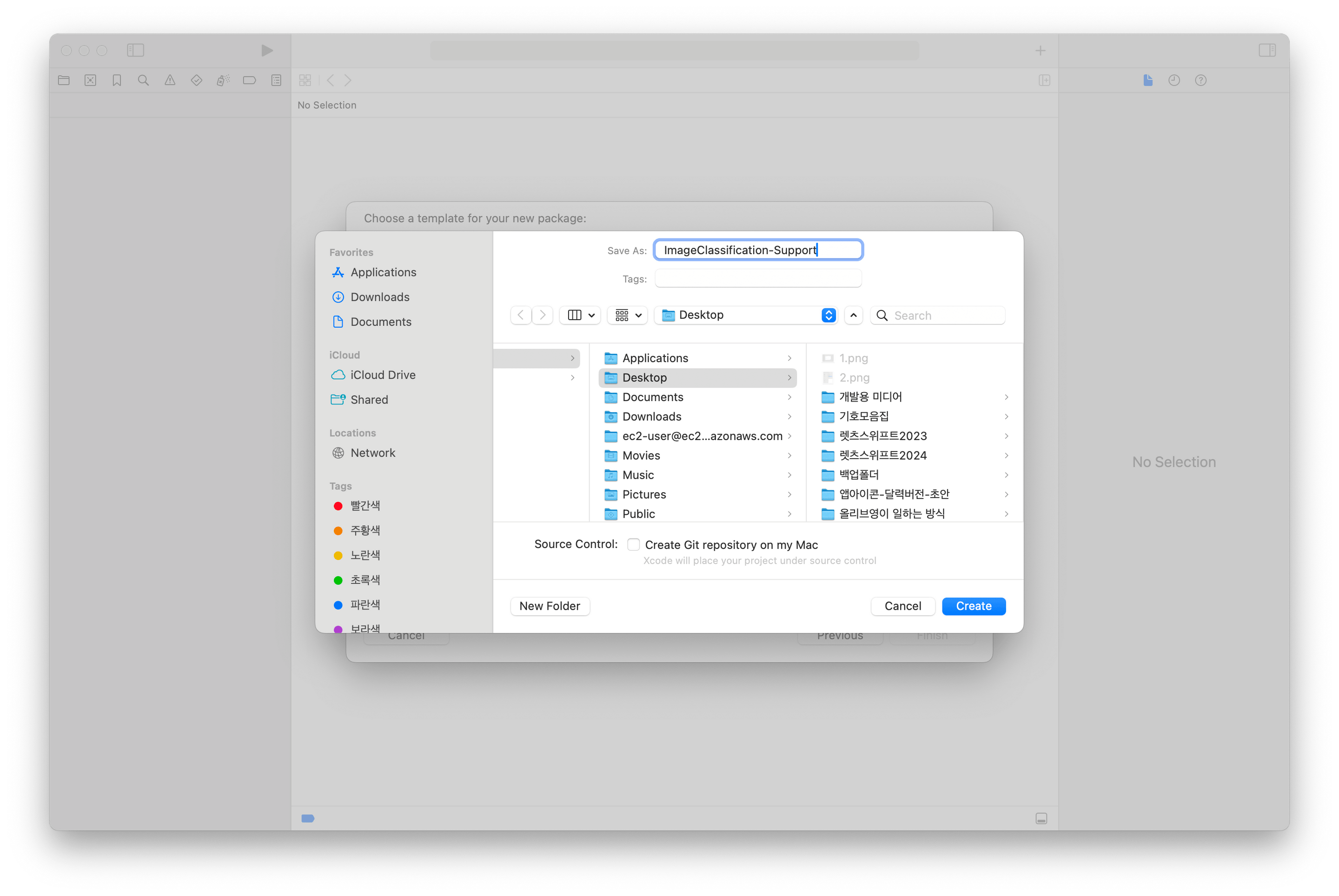
Task: Toggle the navigator sidebar visibility
Action: coord(135,50)
